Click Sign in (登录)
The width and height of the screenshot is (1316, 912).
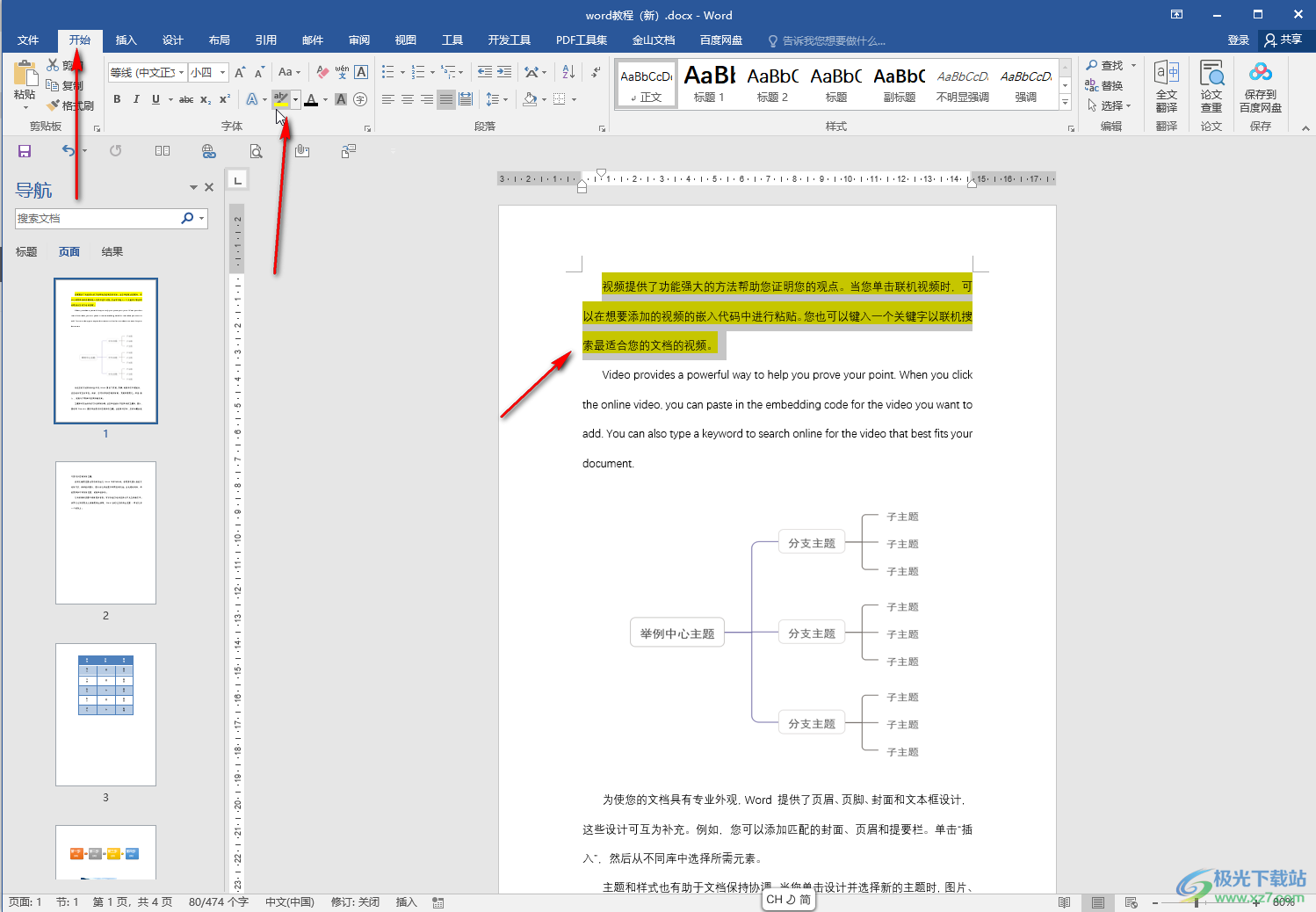pos(1239,40)
